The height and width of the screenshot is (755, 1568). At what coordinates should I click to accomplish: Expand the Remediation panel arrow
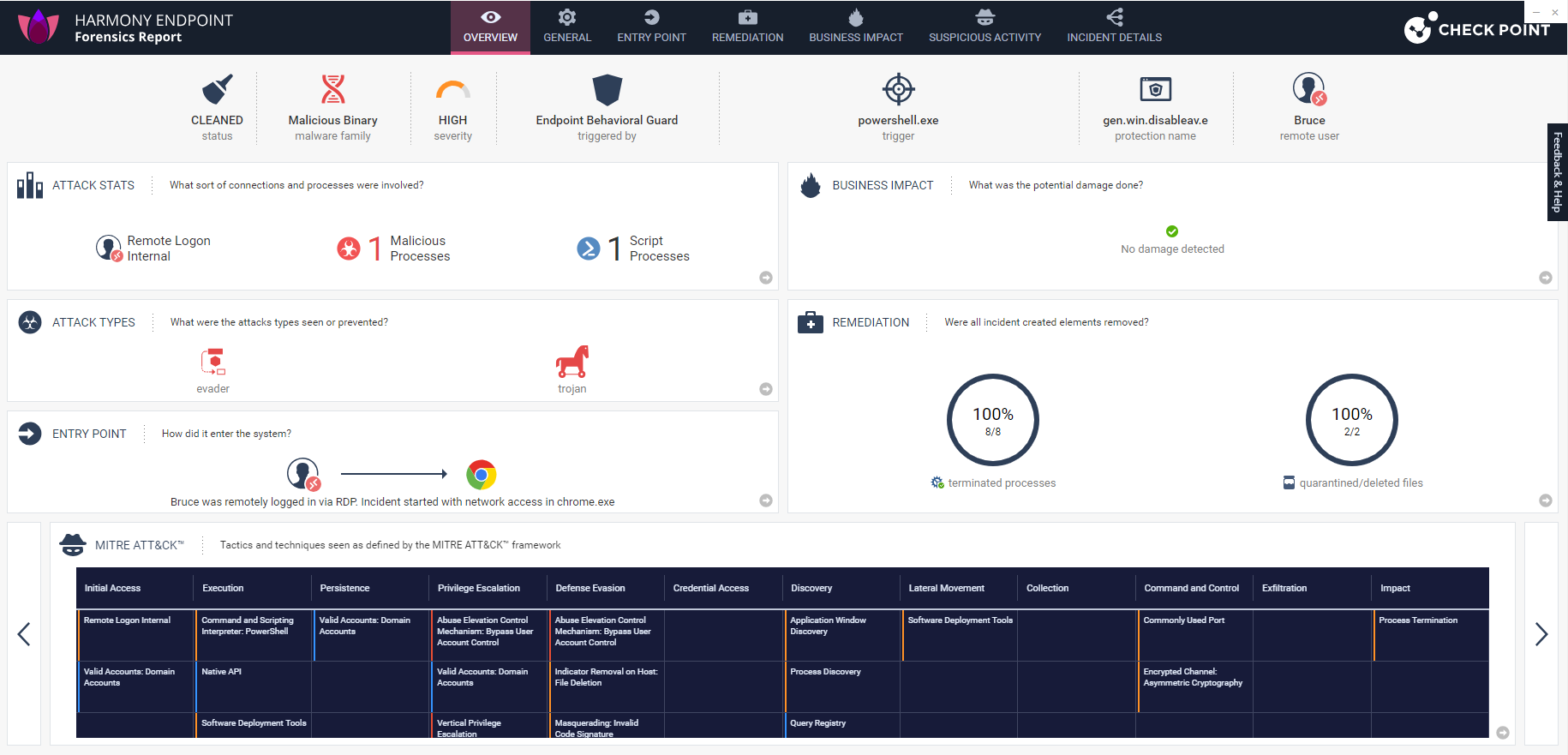tap(1546, 500)
